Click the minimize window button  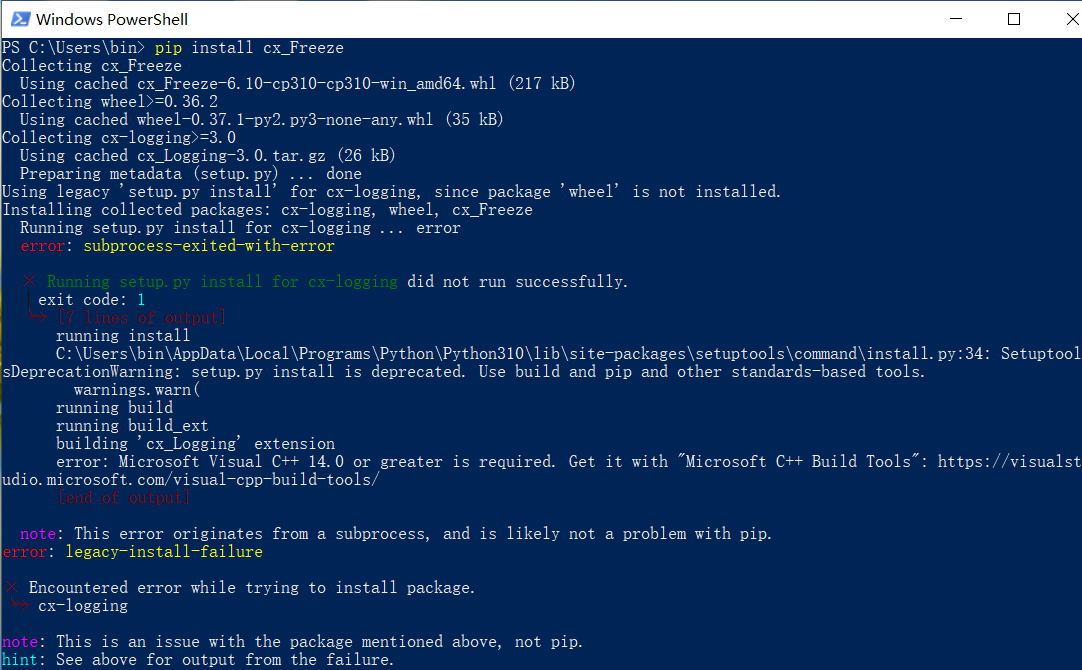(956, 19)
